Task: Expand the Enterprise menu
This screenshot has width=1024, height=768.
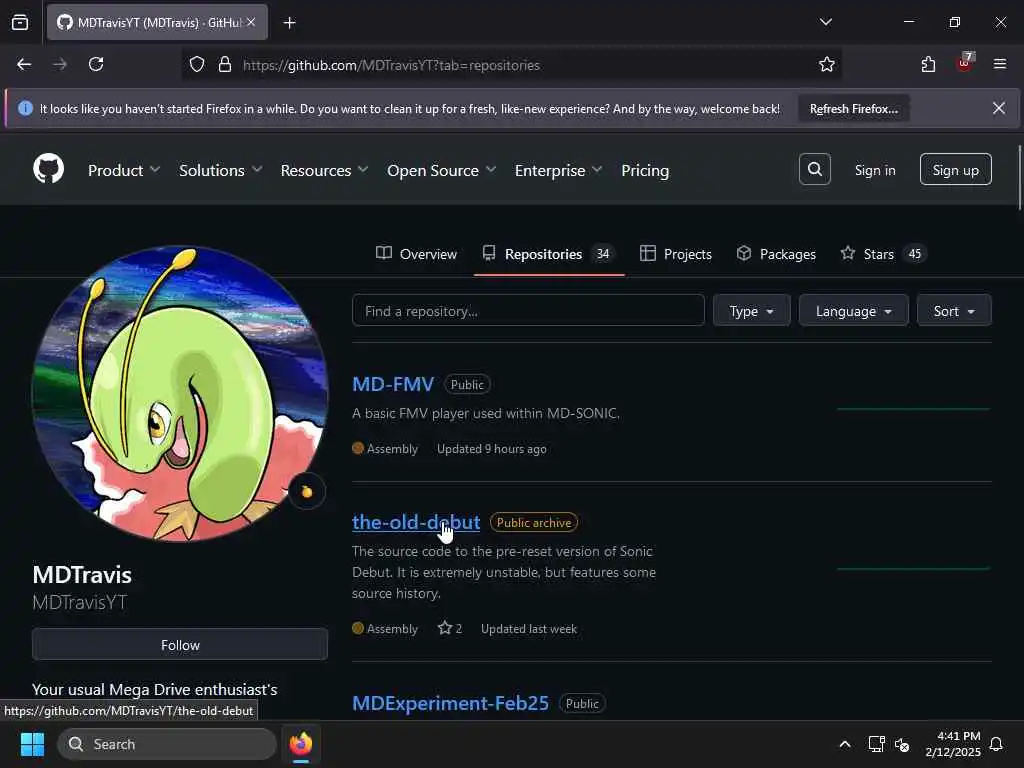Action: coord(558,170)
